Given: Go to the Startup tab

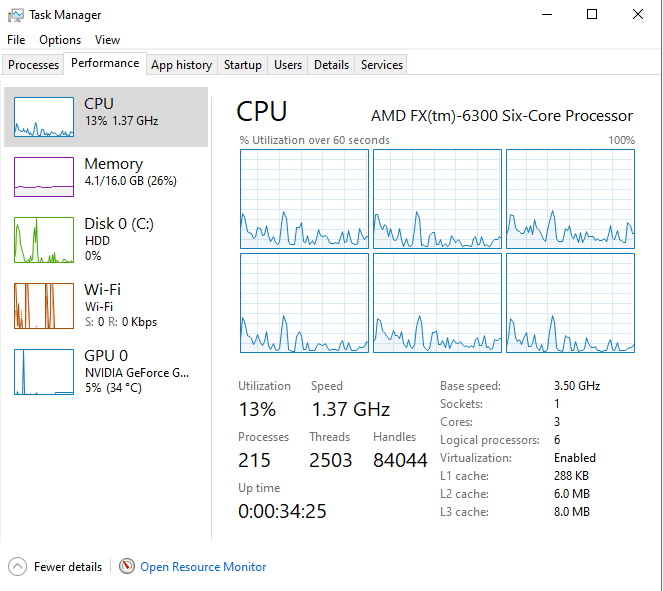Looking at the screenshot, I should click(x=243, y=65).
